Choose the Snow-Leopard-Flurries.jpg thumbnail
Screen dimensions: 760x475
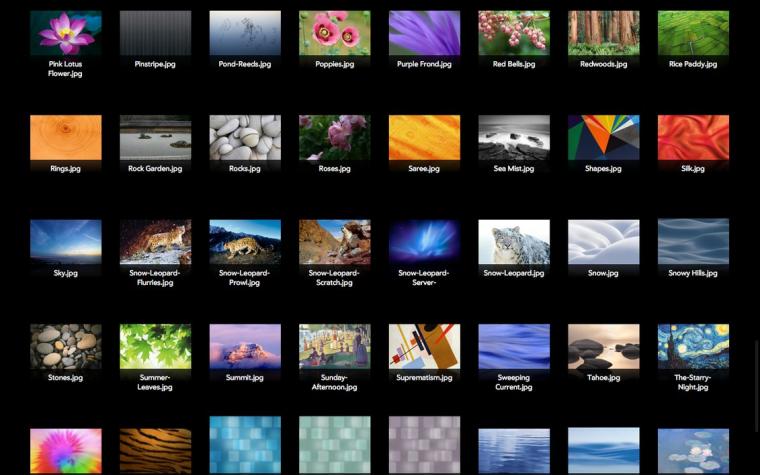coord(155,242)
